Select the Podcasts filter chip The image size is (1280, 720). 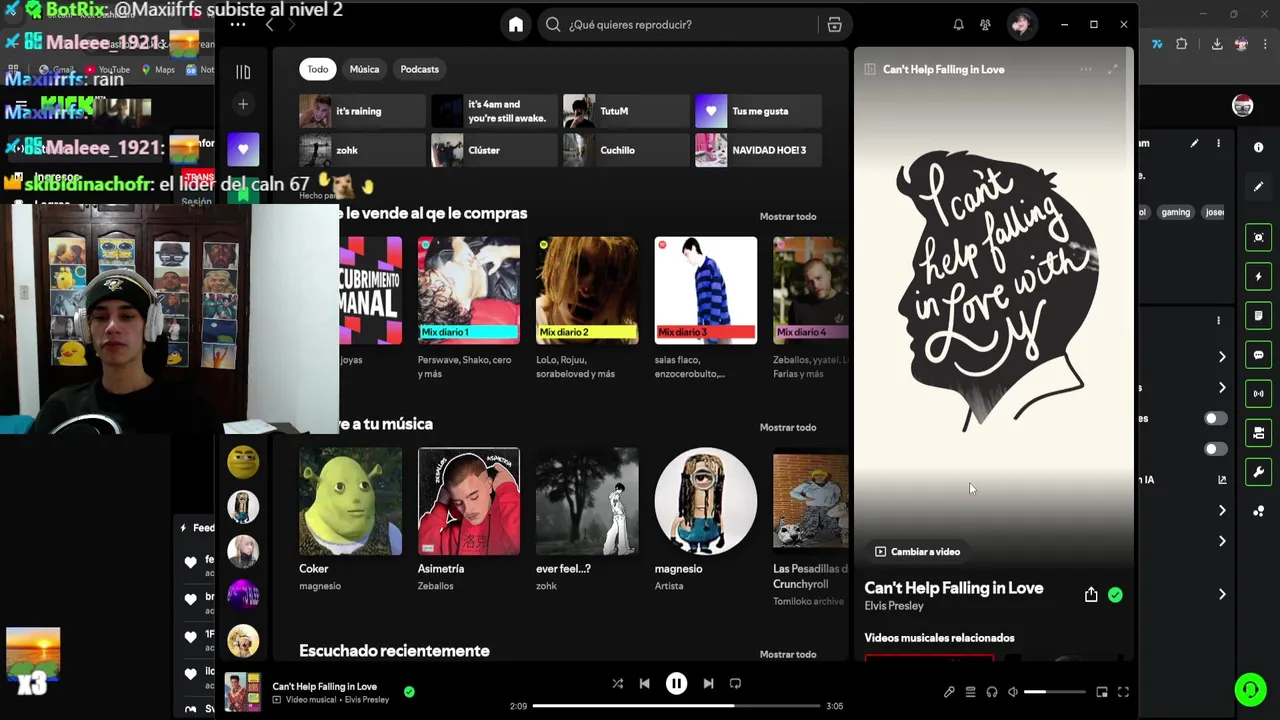[x=420, y=69]
